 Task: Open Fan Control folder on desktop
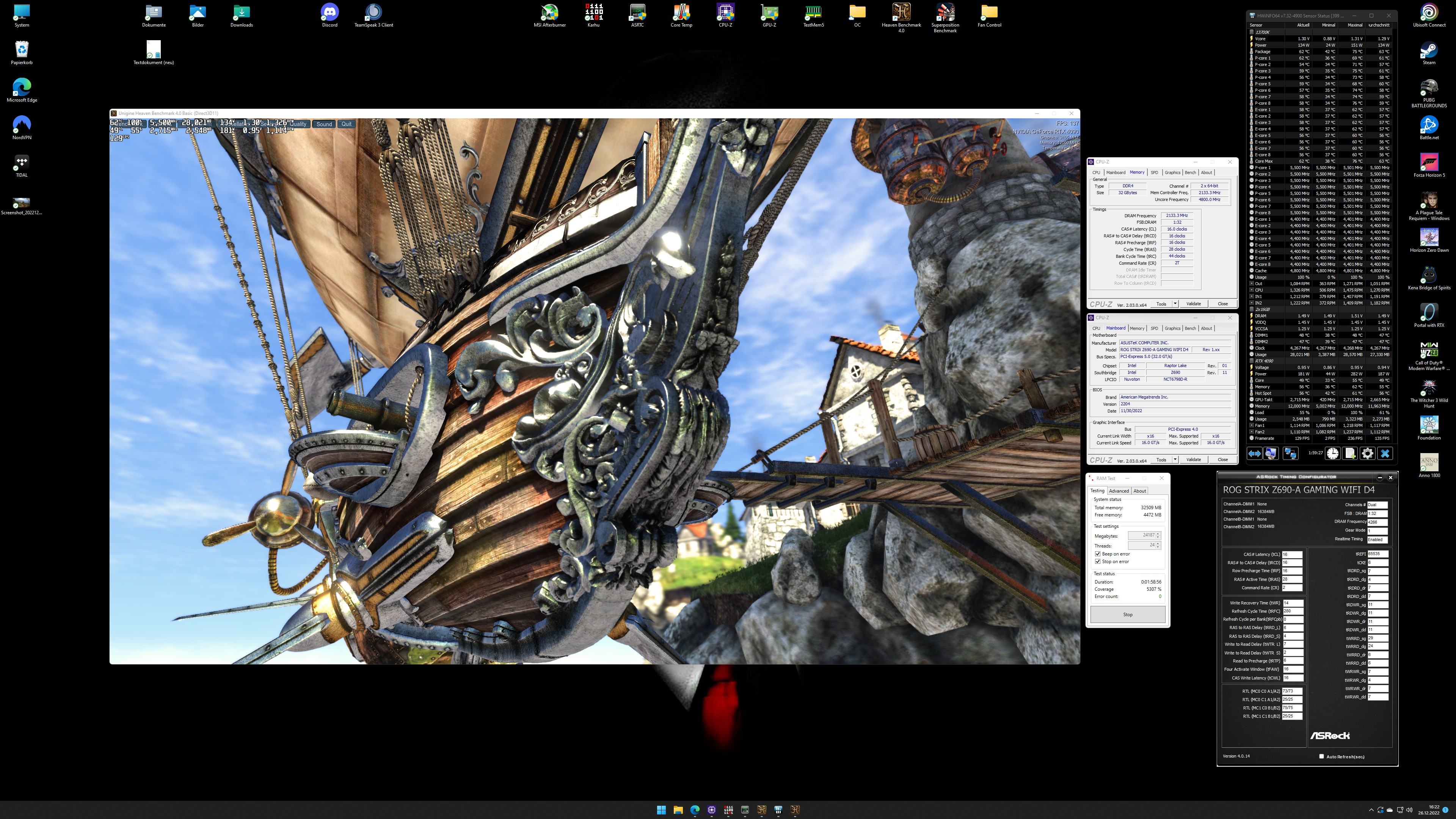pos(989,15)
